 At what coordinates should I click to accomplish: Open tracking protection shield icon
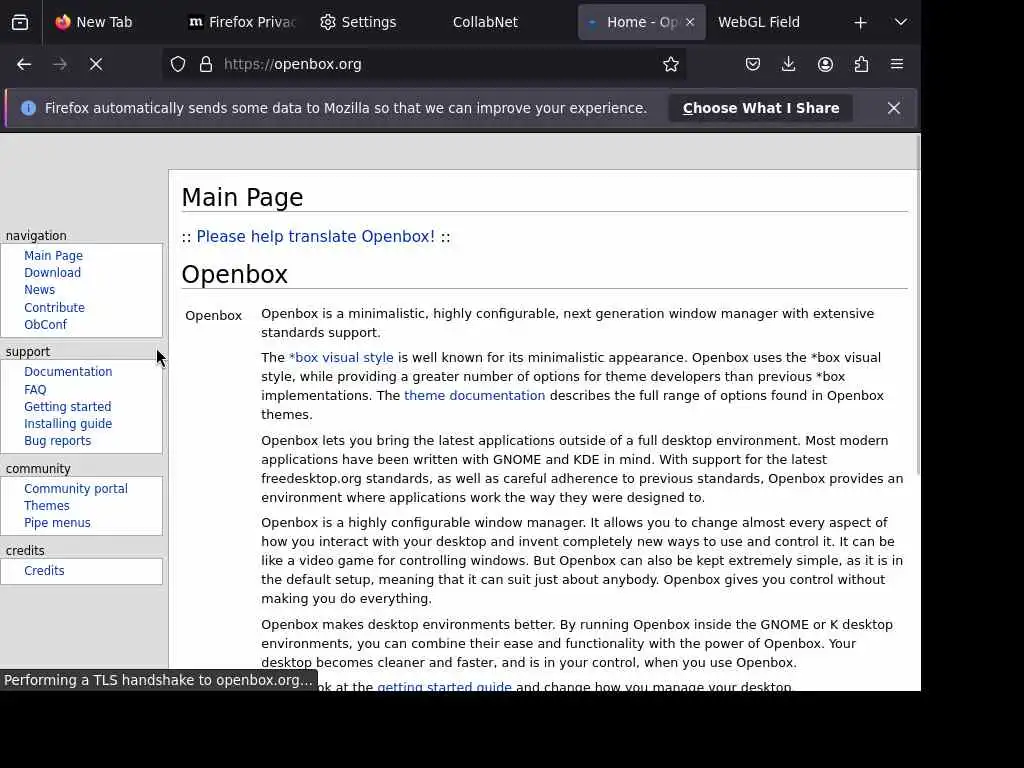178,64
